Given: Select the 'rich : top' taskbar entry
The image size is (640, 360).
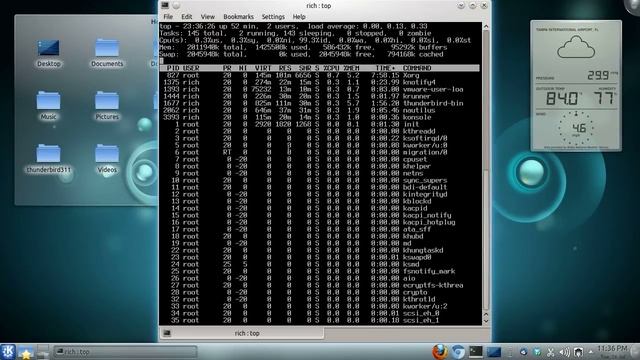Looking at the screenshot, I should point(125,351).
